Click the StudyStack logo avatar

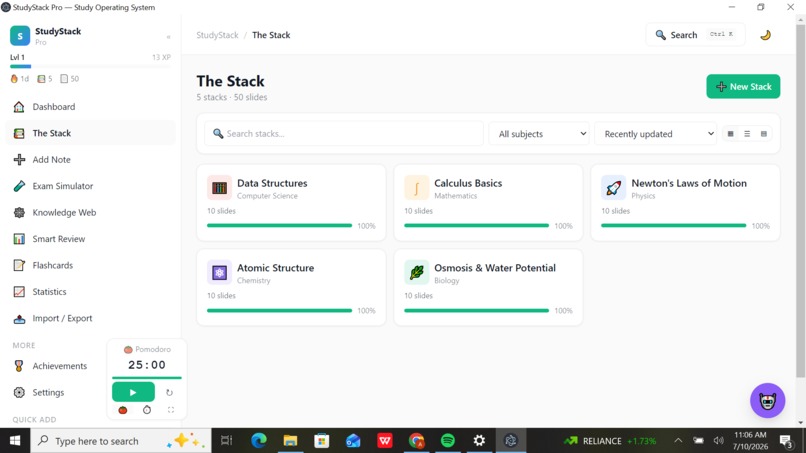click(x=20, y=36)
